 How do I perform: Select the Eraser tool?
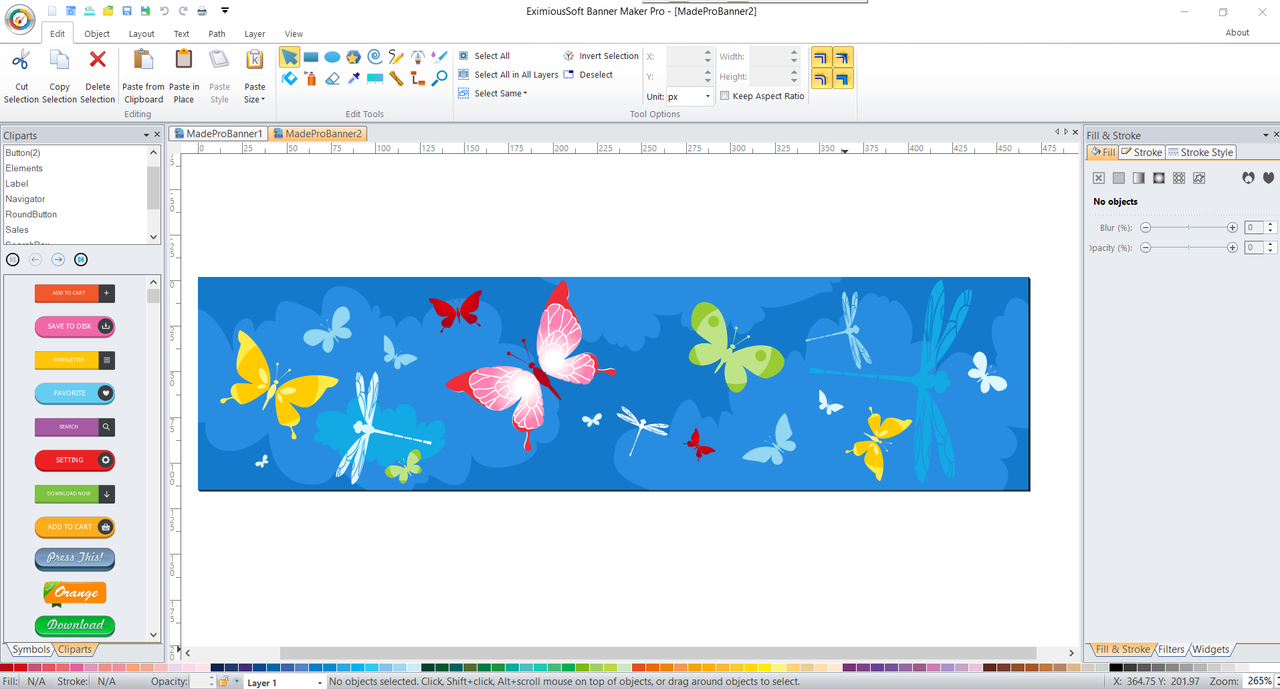click(332, 78)
